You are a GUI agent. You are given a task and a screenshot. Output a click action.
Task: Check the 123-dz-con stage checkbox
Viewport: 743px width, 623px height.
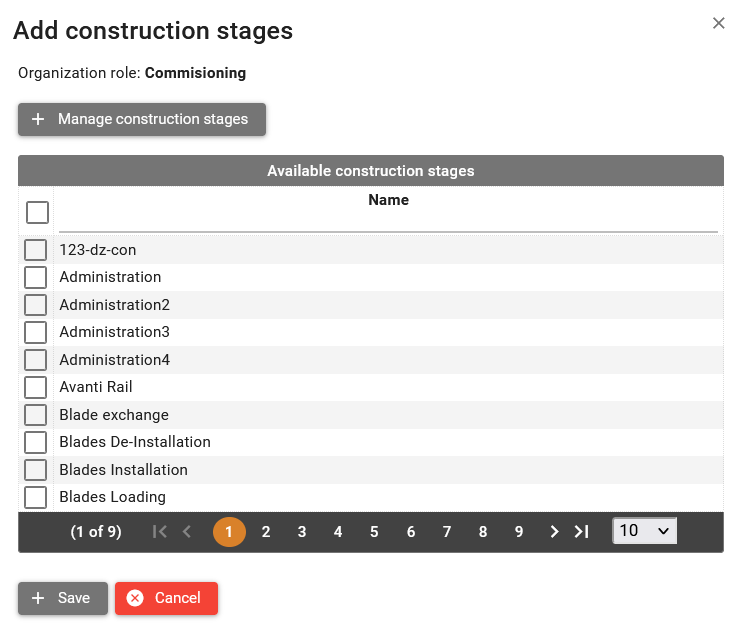tap(36, 250)
